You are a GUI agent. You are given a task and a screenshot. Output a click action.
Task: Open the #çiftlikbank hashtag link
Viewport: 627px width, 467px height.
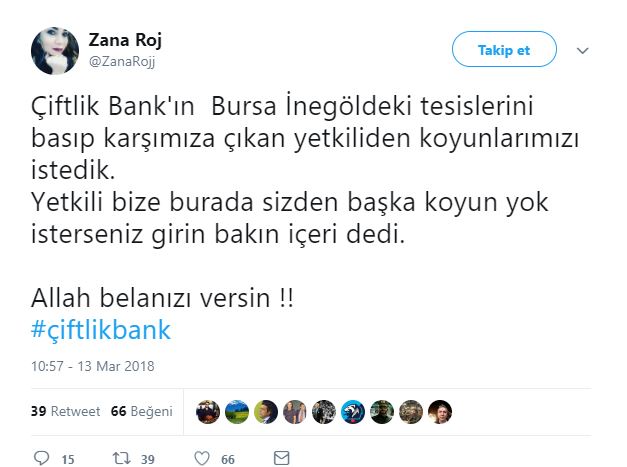click(x=101, y=330)
